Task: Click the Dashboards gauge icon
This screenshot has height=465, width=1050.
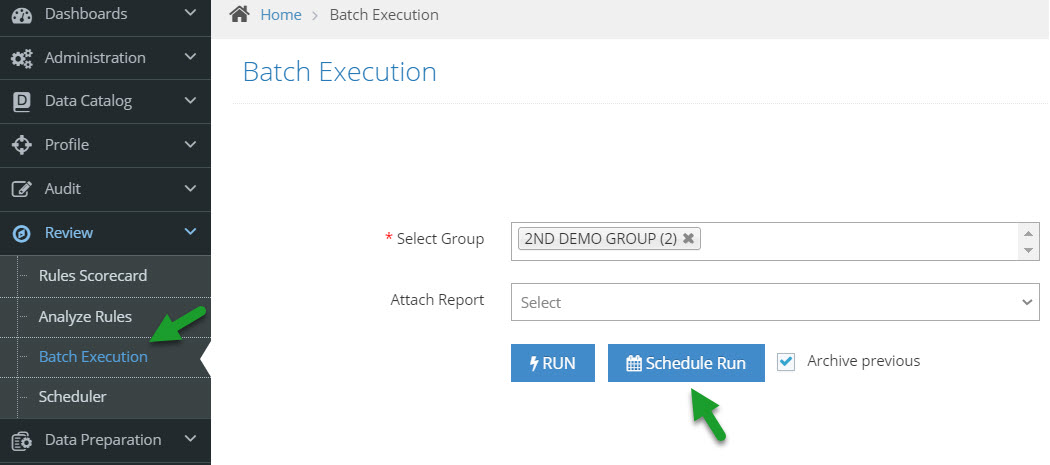Action: tap(22, 15)
